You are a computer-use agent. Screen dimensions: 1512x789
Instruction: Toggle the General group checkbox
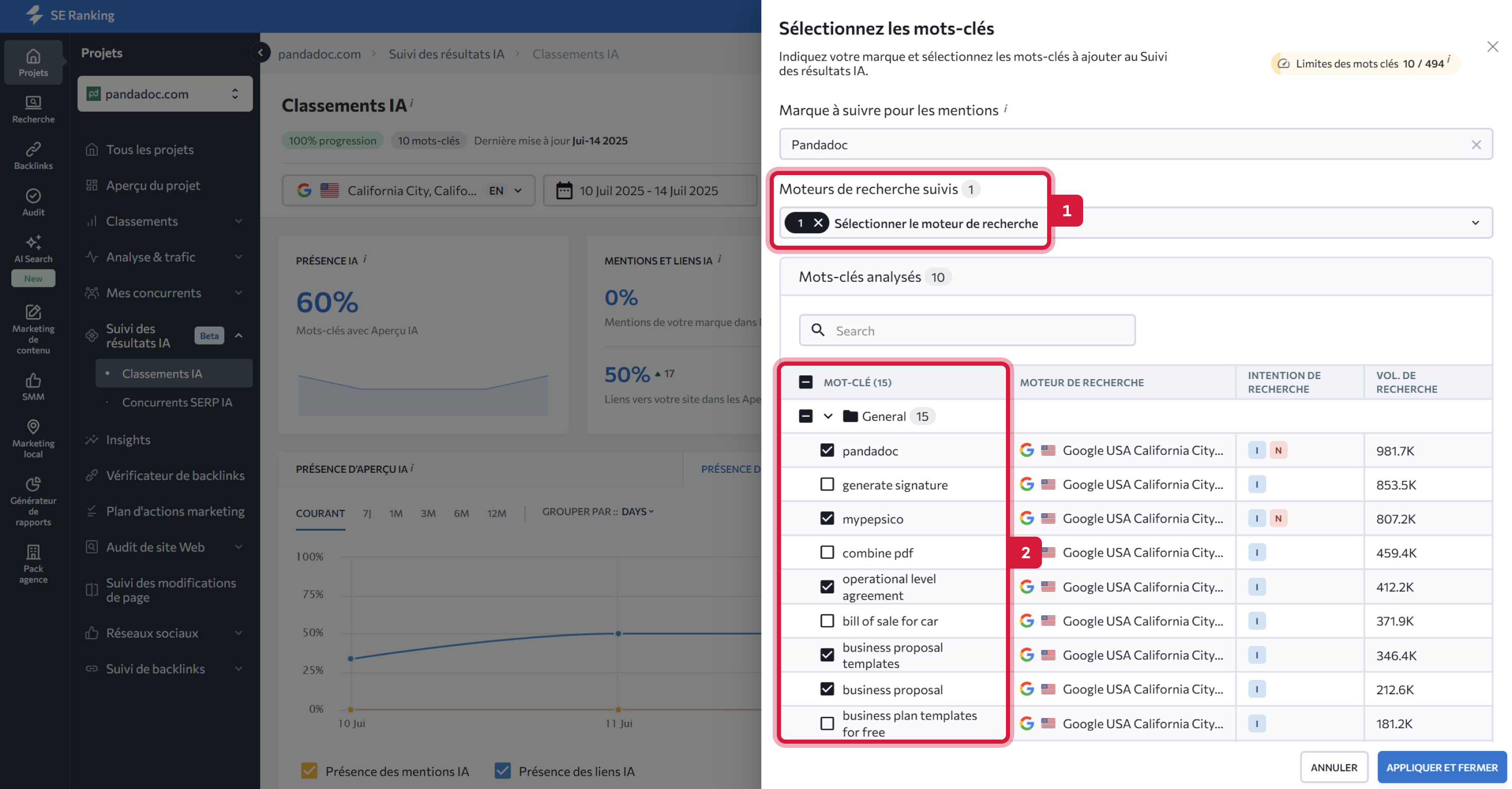tap(805, 416)
